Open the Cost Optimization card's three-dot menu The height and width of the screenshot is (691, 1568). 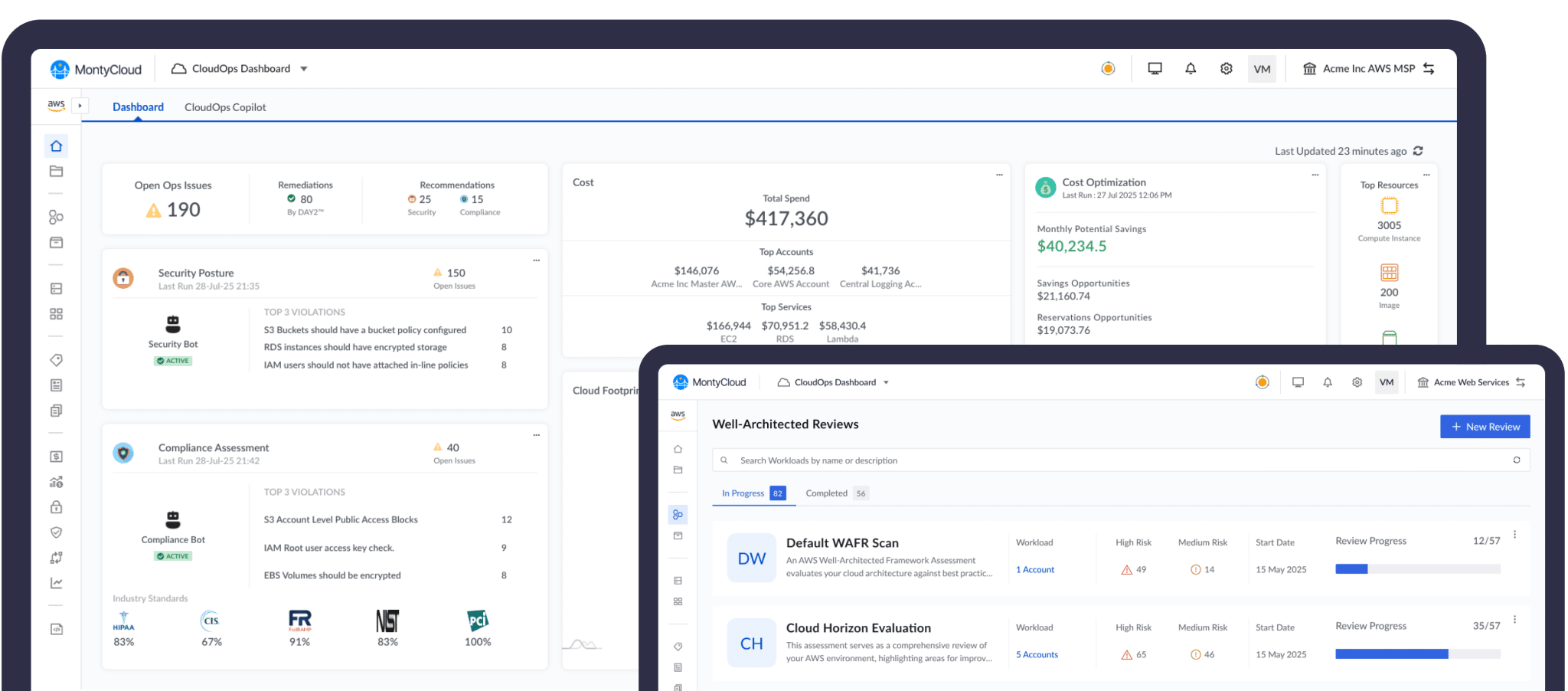pos(1315,175)
